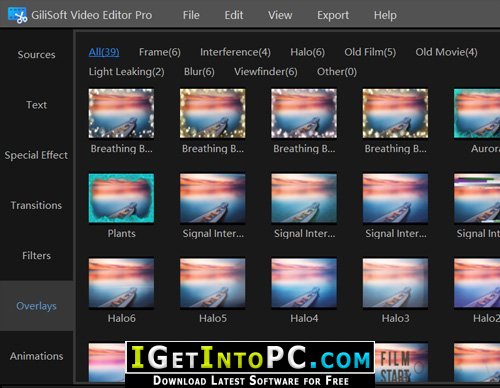Show Viewfinder(6) overlays
500x388 pixels.
[266, 72]
